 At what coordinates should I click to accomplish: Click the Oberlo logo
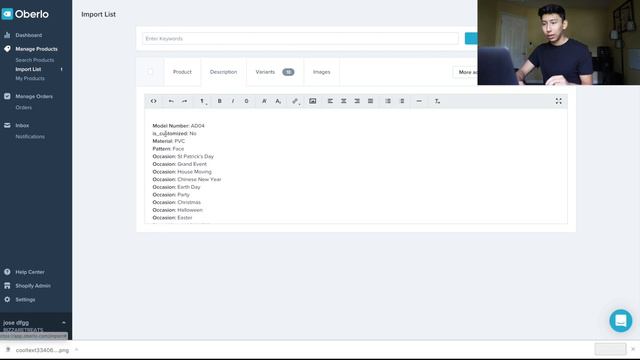[x=25, y=14]
